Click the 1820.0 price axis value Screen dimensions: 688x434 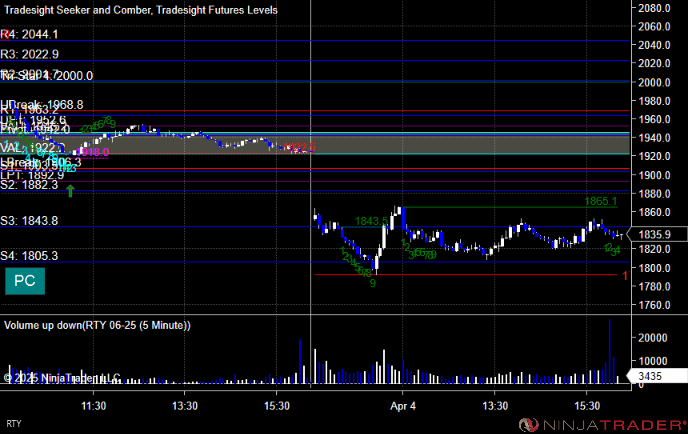click(x=654, y=249)
